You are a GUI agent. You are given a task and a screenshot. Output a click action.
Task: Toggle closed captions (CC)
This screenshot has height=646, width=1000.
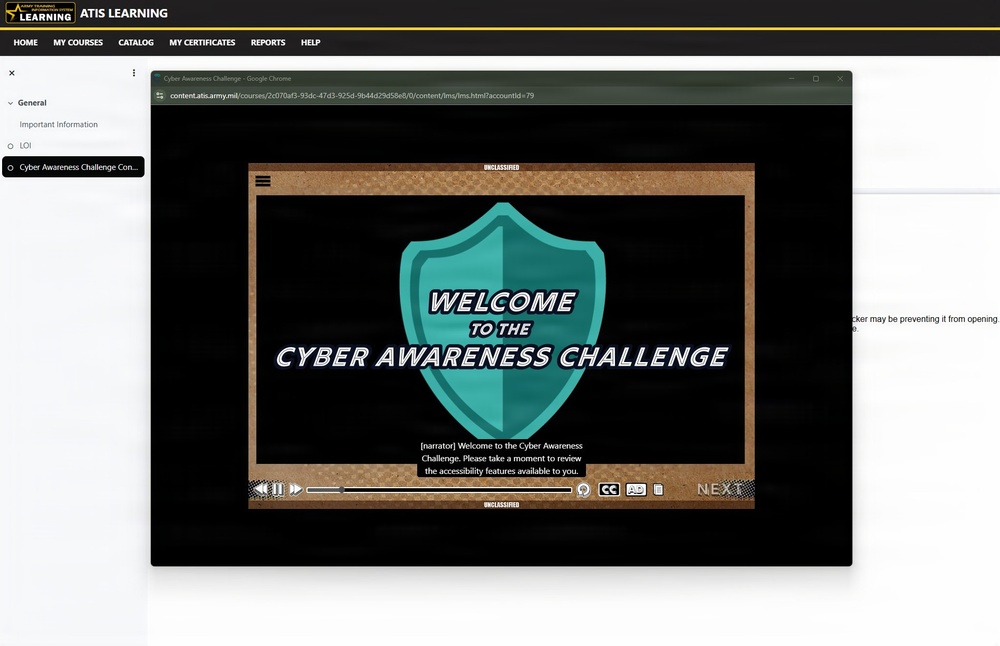[609, 489]
